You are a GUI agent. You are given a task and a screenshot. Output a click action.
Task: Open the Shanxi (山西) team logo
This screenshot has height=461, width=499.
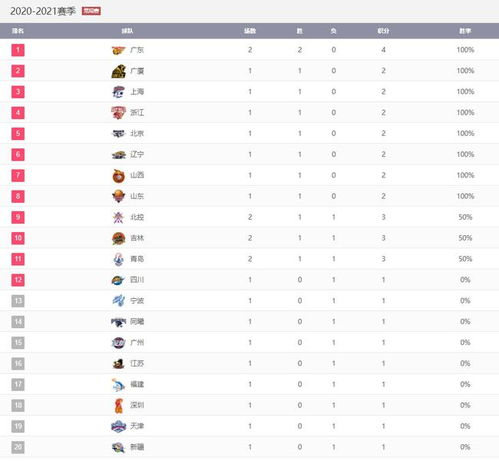(x=118, y=176)
